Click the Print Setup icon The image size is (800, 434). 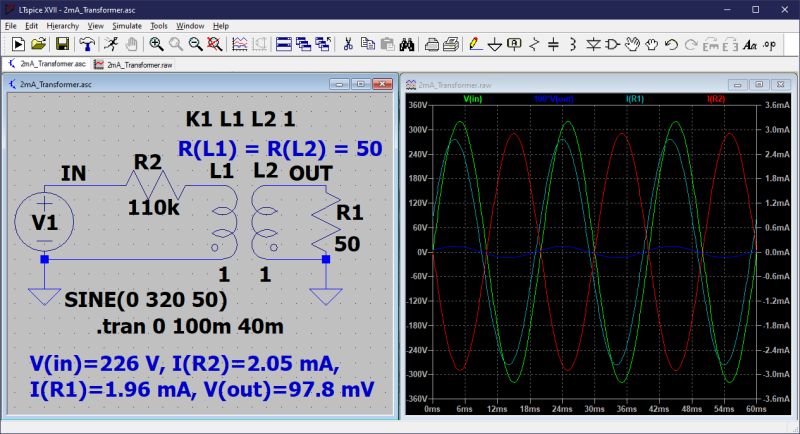tap(432, 44)
